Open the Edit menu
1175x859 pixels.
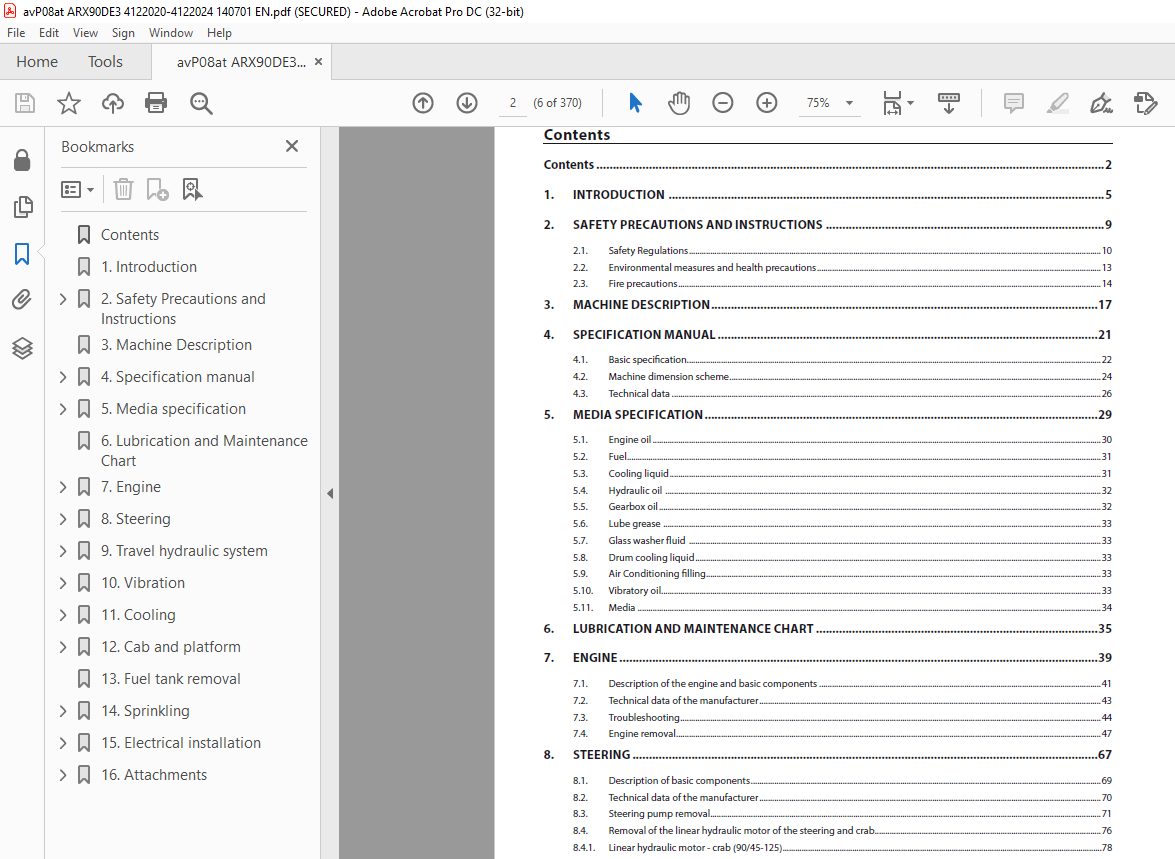pyautogui.click(x=49, y=33)
